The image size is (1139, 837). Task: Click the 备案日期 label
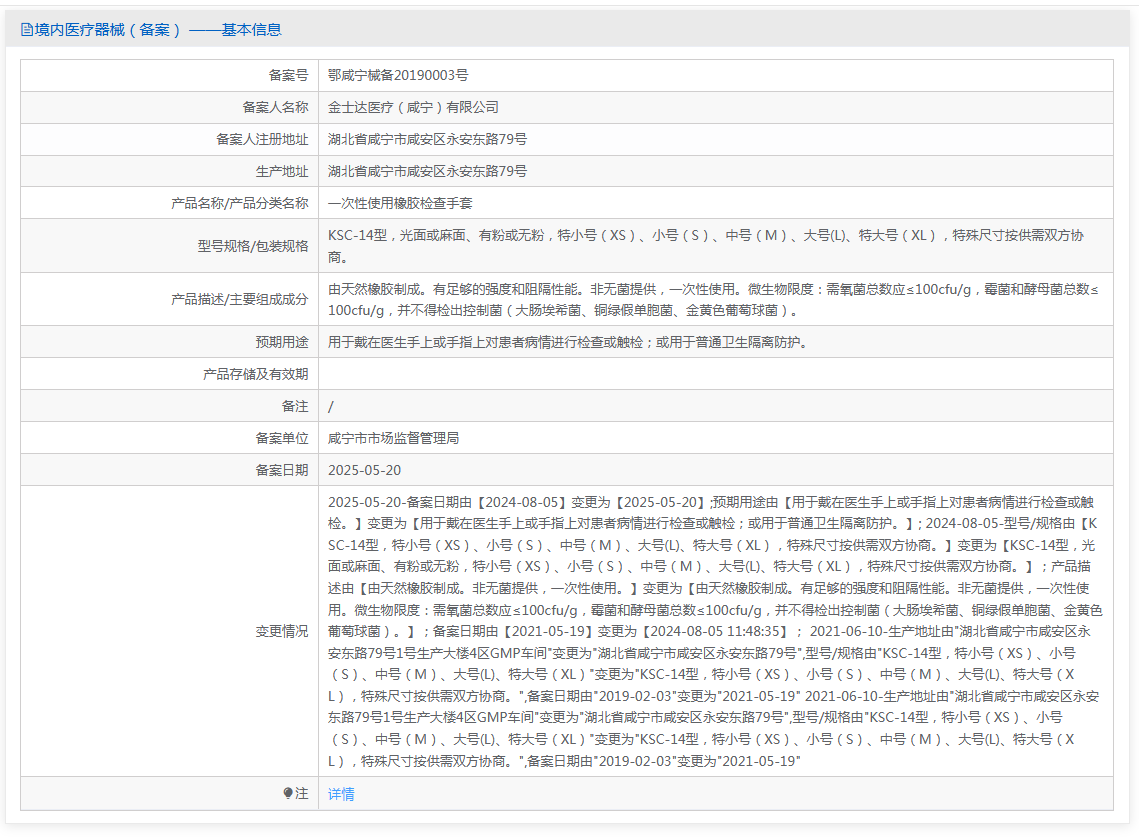(282, 470)
